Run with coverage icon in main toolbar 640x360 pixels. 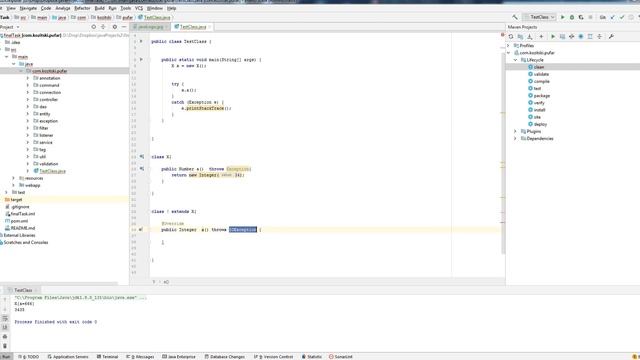[x=581, y=17]
